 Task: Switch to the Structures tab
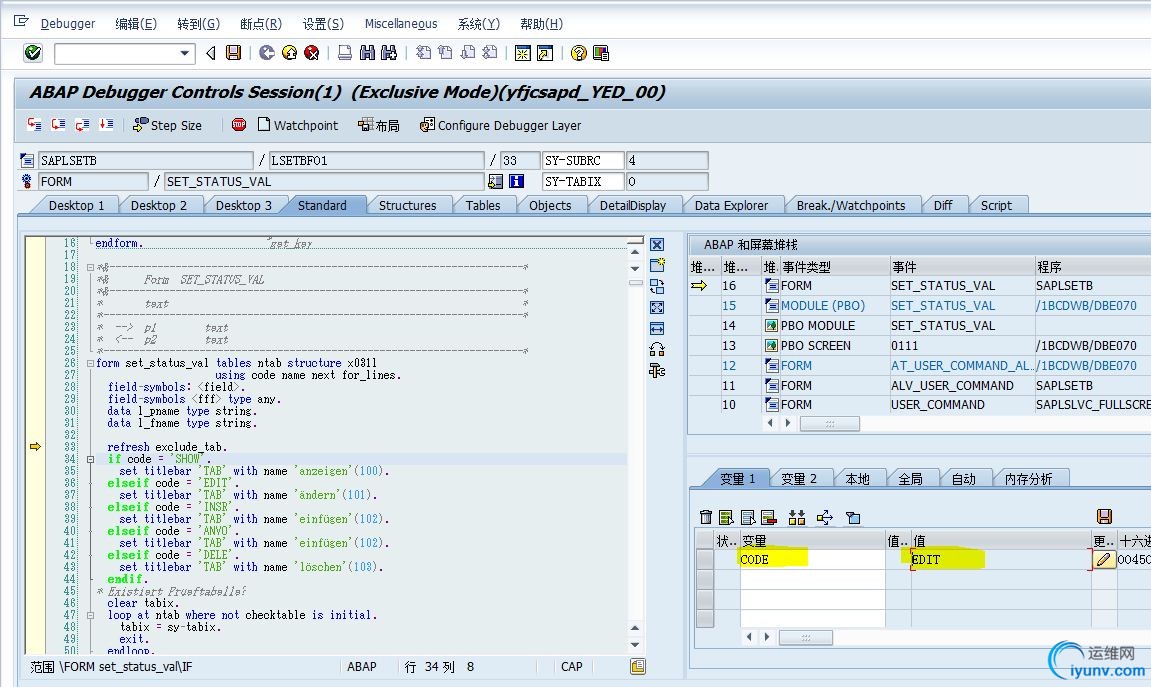pos(407,206)
